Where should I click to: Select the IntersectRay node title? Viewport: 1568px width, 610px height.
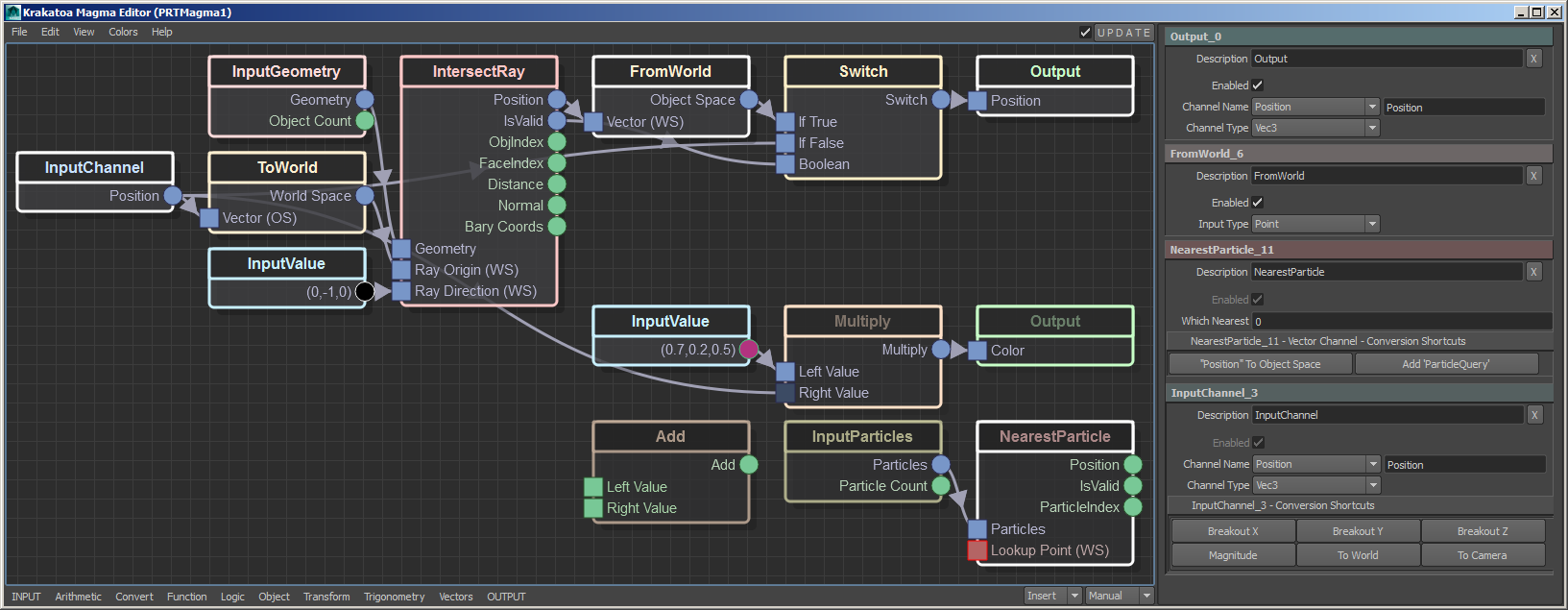coord(479,72)
